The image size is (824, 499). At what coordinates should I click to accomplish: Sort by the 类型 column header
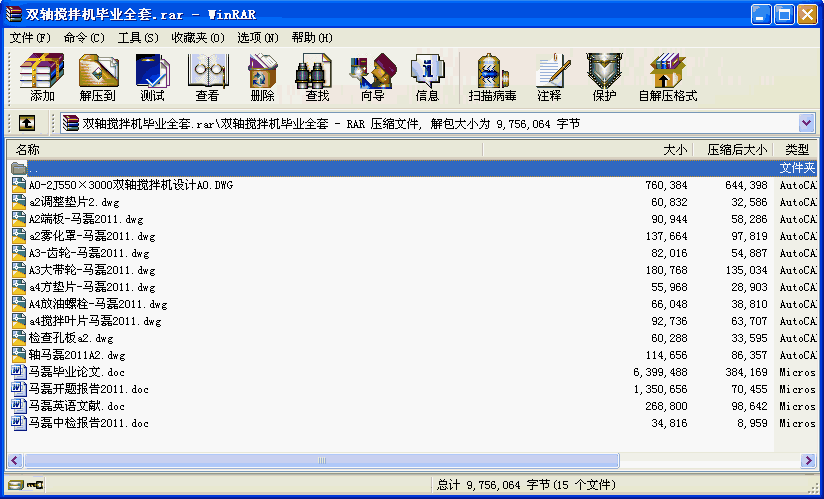(796, 150)
